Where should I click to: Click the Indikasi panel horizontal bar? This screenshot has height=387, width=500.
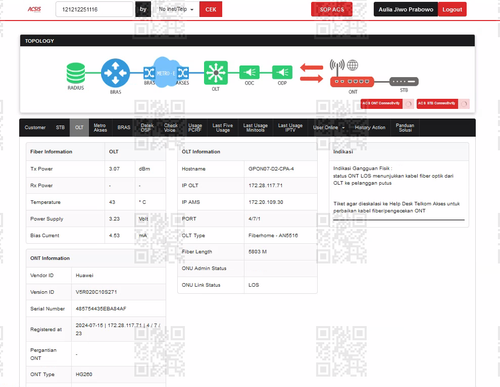pyautogui.click(x=399, y=220)
